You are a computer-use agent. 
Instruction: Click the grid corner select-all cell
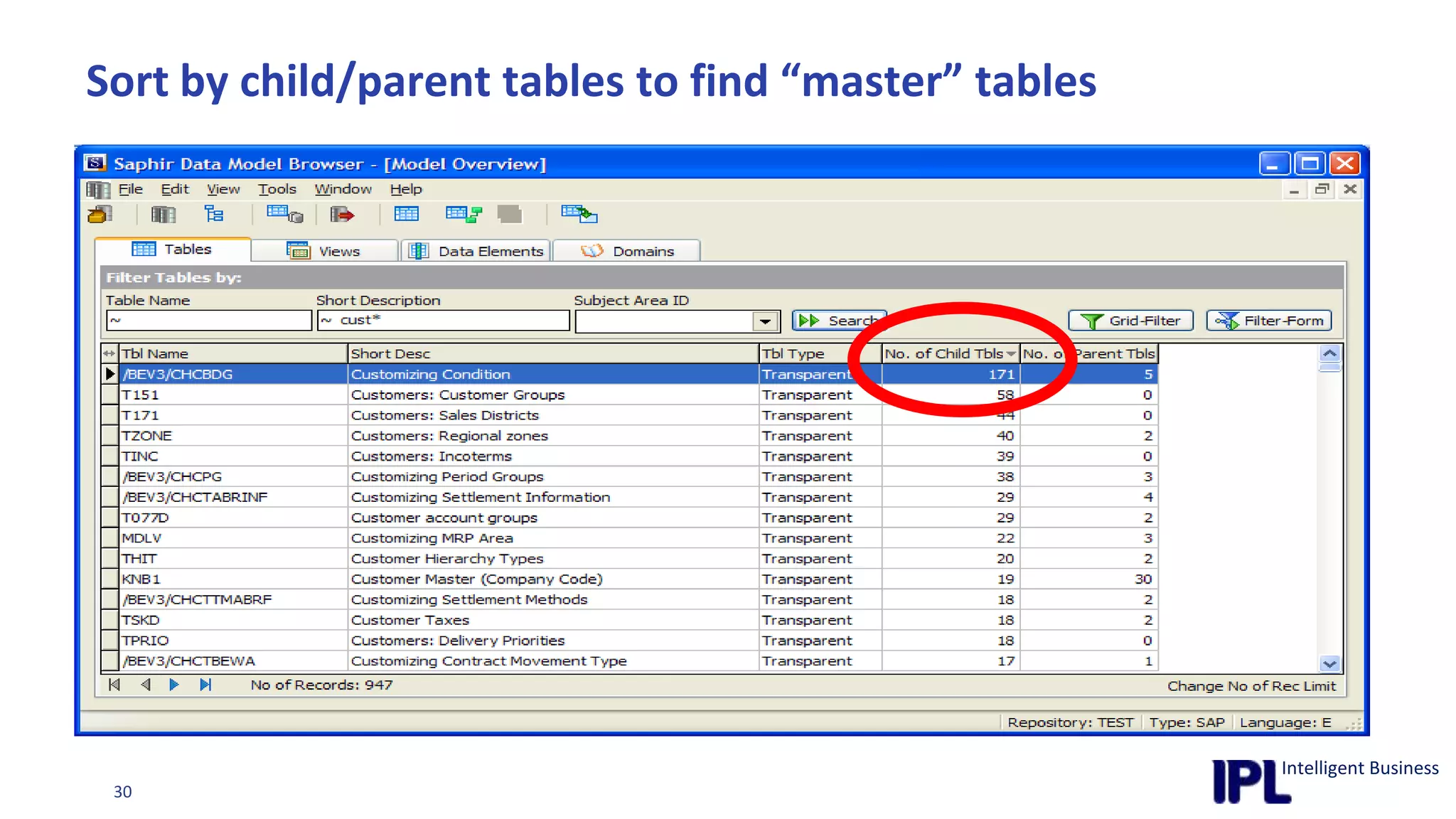(x=110, y=353)
